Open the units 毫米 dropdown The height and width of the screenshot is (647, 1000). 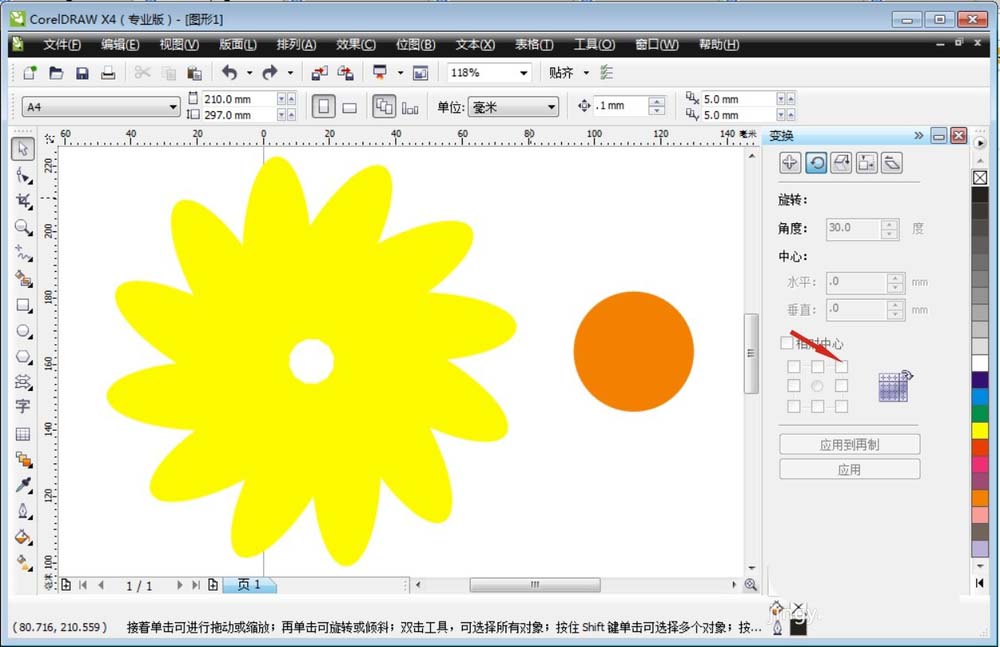point(550,107)
